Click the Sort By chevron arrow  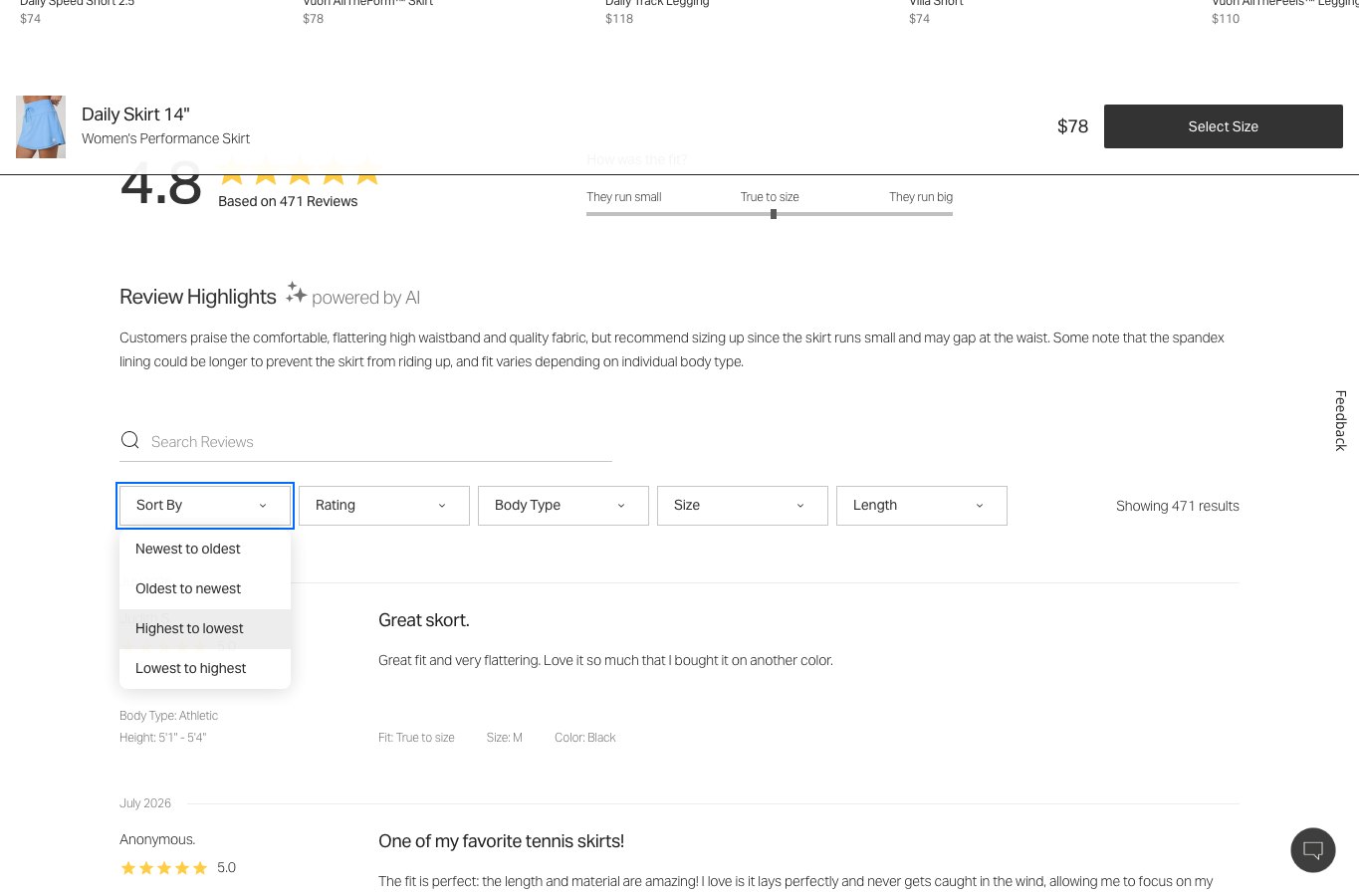click(x=263, y=506)
